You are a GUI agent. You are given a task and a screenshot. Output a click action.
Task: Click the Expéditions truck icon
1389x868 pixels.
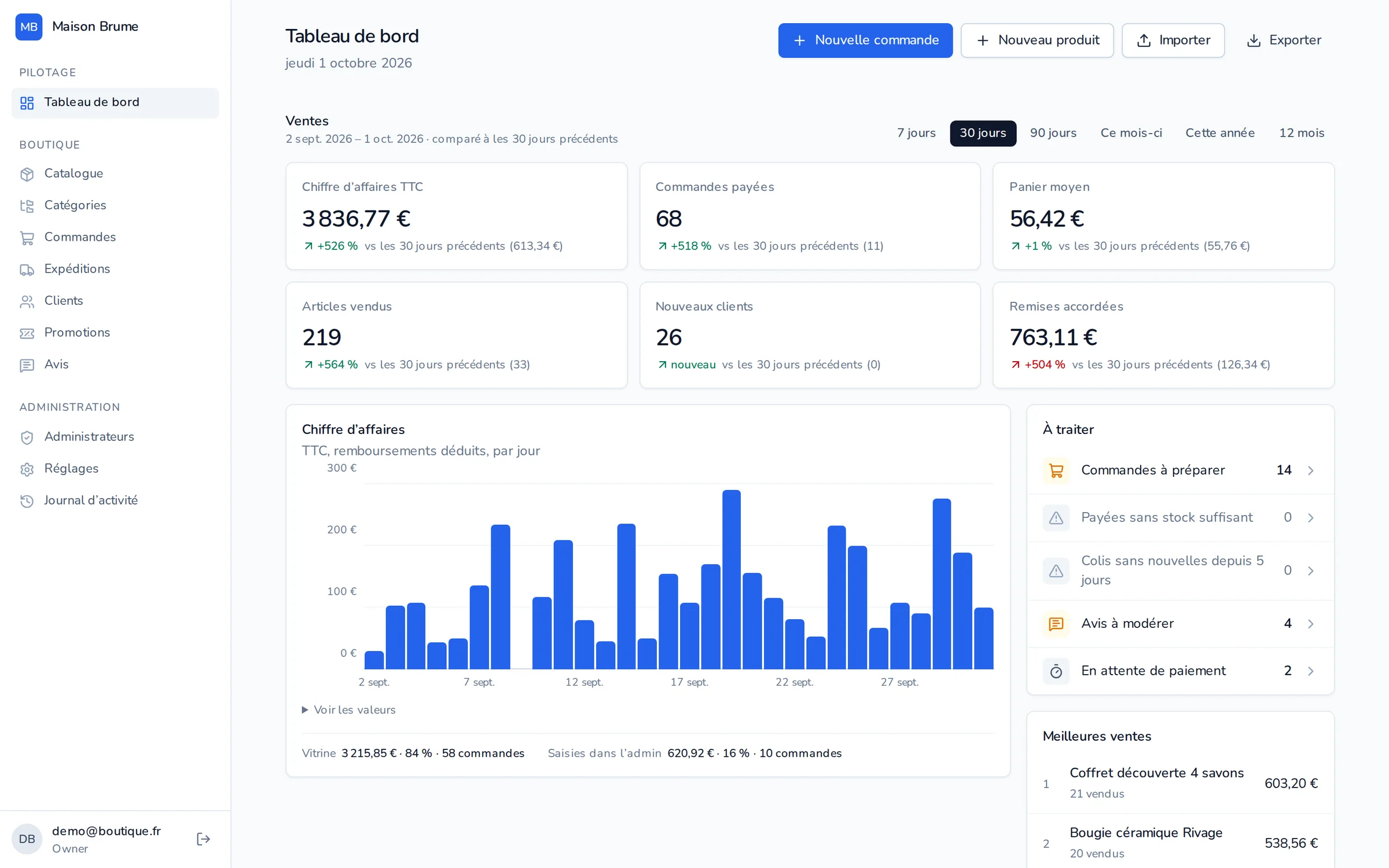[x=27, y=270]
